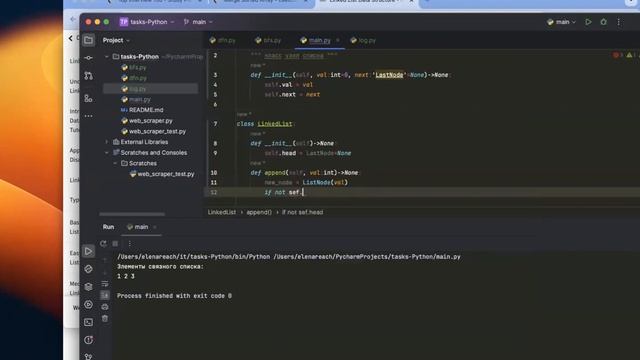Select dfs.py in project tree

point(138,78)
